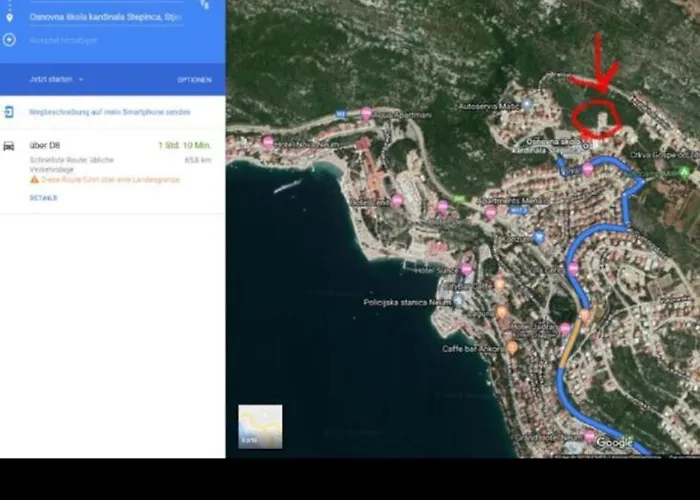Click the Osnovna škola destination input field

(x=105, y=17)
